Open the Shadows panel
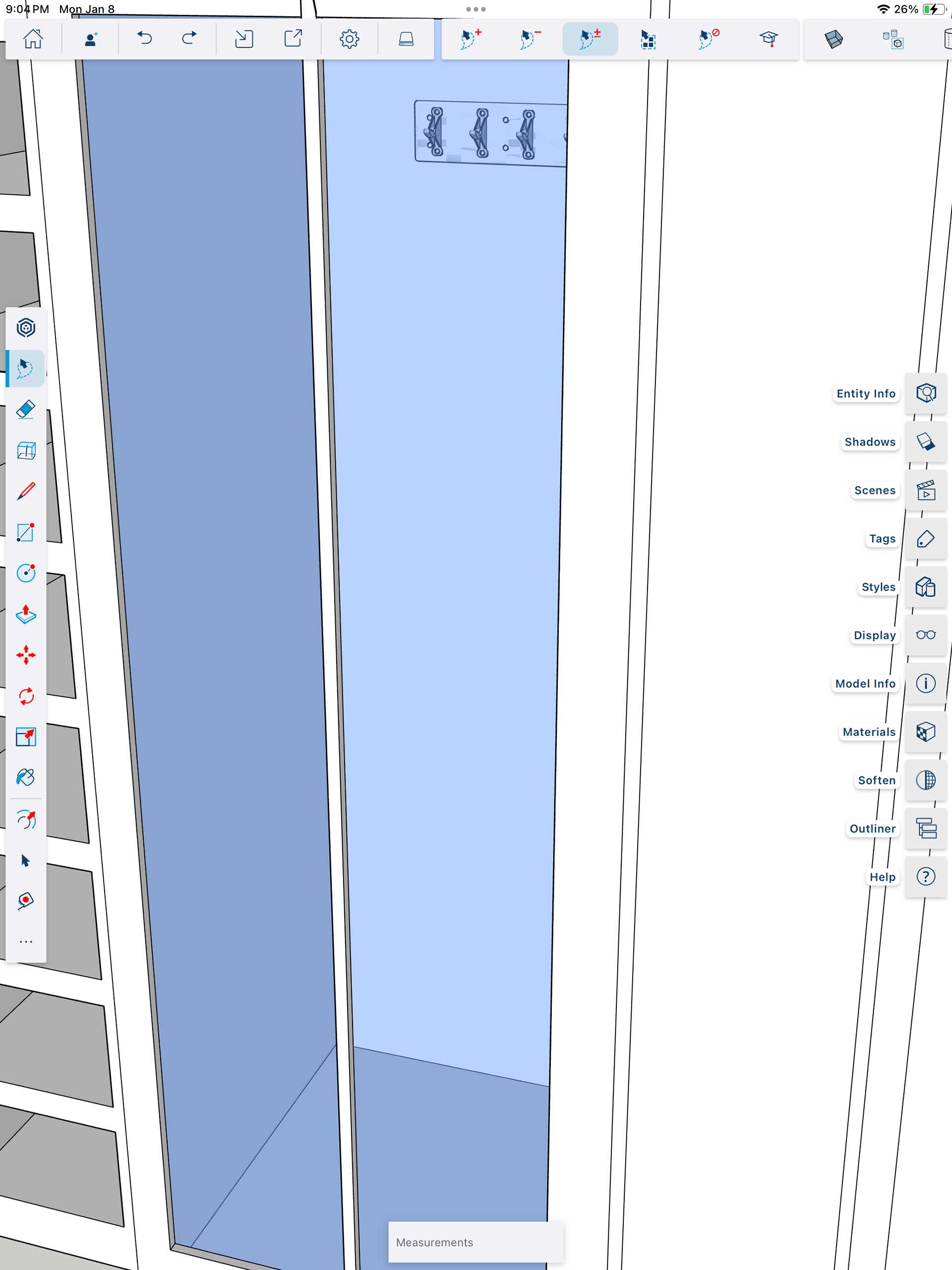 tap(925, 442)
